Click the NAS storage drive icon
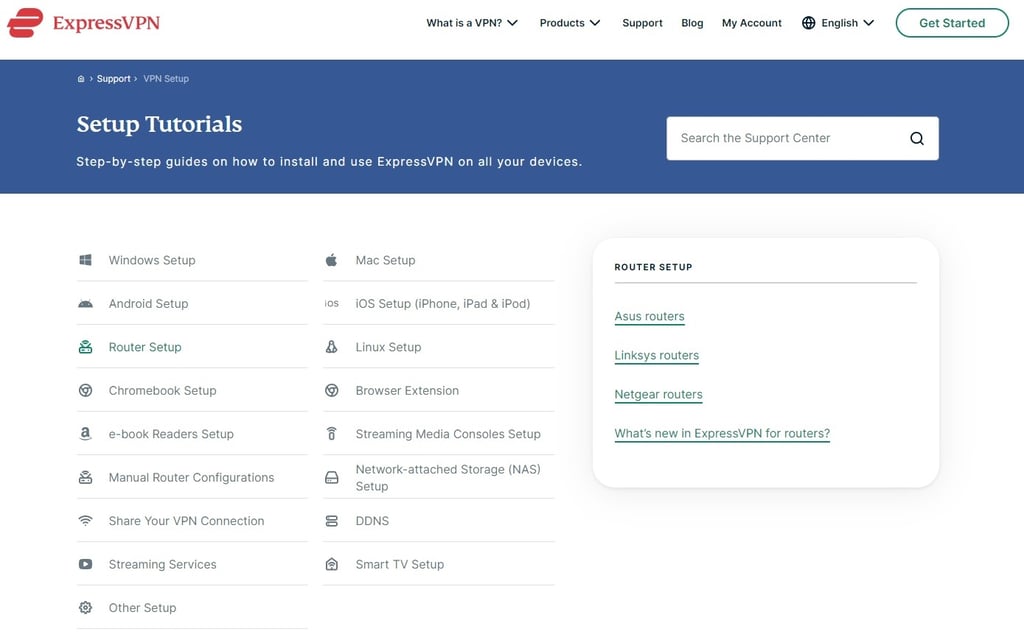 click(332, 478)
